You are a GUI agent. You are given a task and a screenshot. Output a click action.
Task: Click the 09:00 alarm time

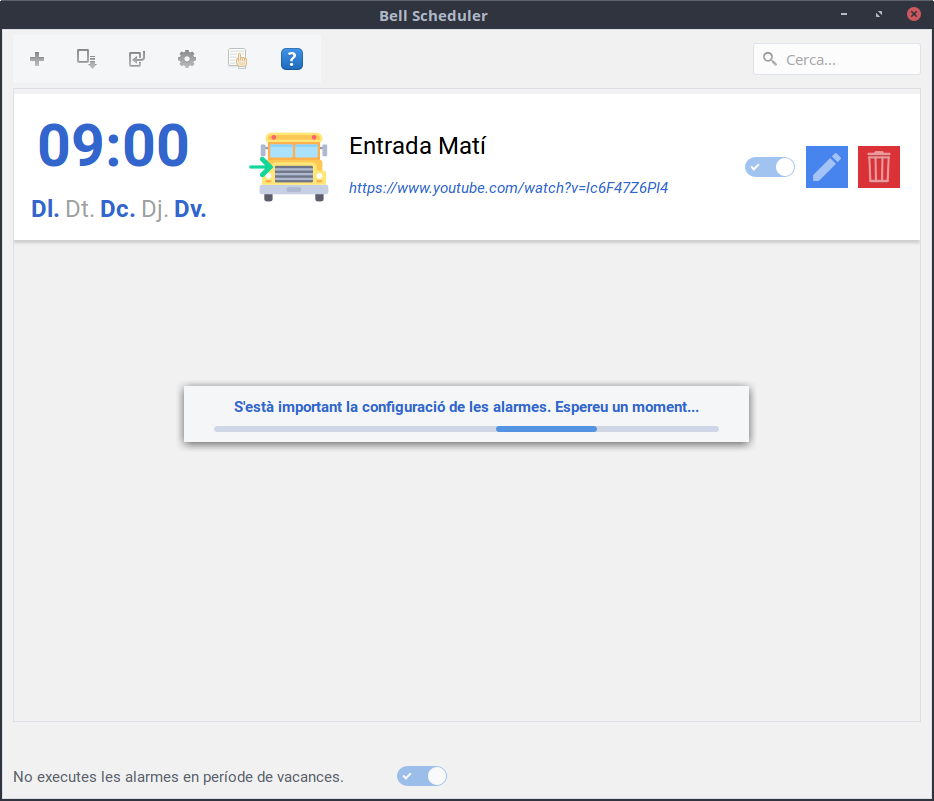point(113,146)
